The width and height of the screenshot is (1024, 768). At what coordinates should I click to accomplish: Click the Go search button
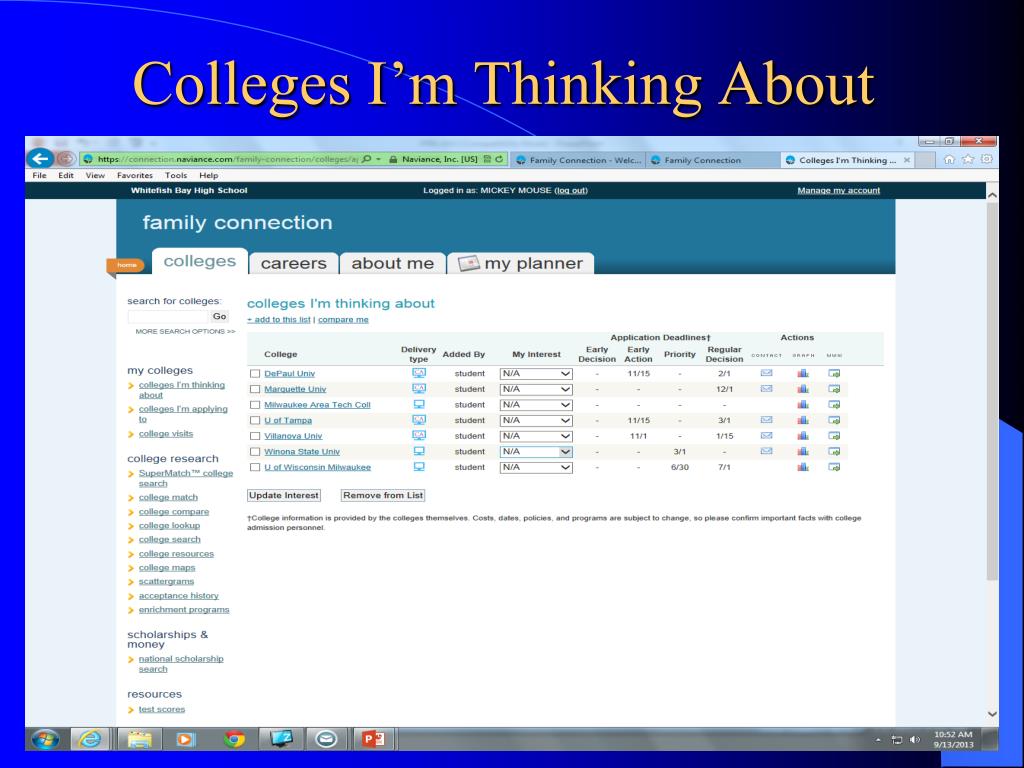[x=219, y=316]
